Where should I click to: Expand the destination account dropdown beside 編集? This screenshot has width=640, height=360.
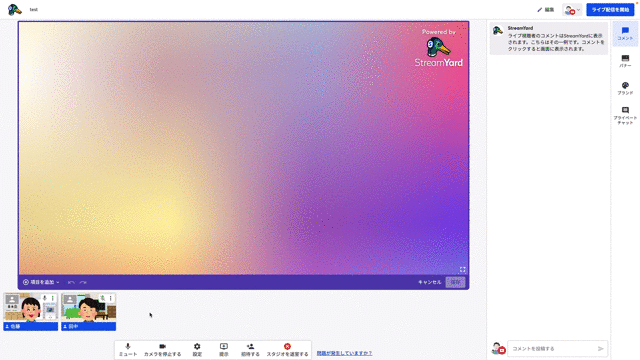coord(572,10)
